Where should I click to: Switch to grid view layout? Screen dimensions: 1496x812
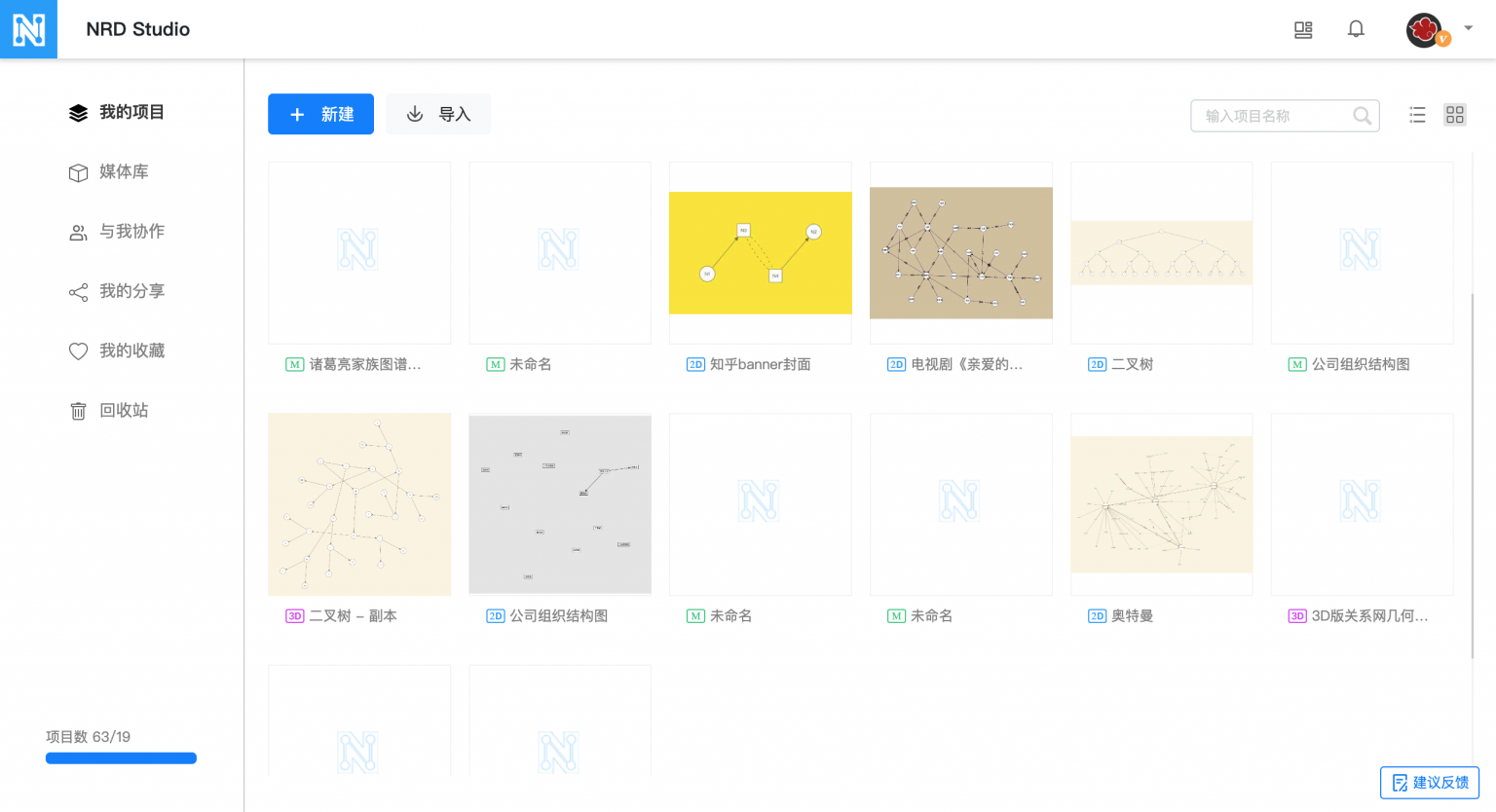1454,114
